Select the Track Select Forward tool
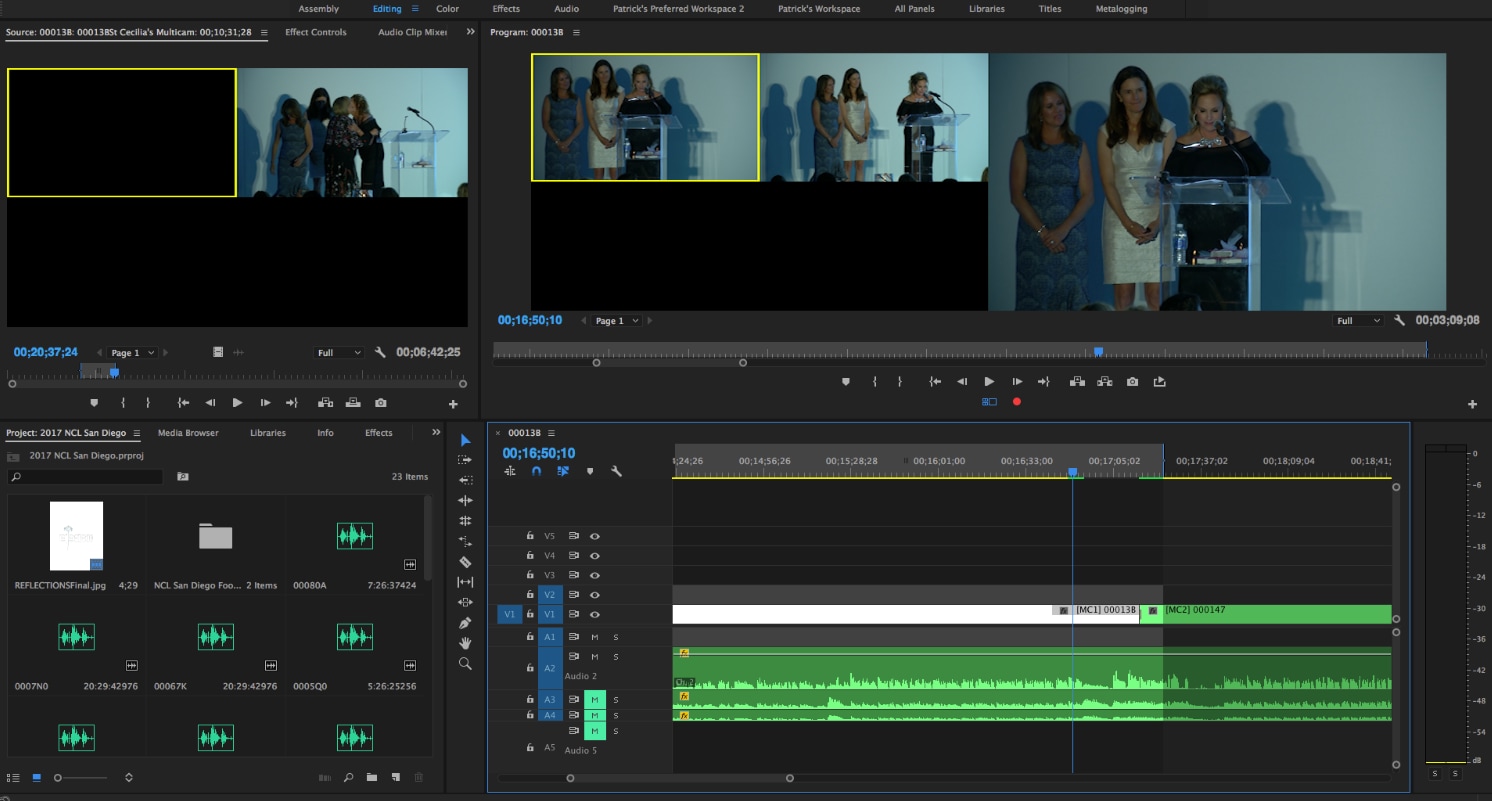The image size is (1492, 801). [x=464, y=460]
